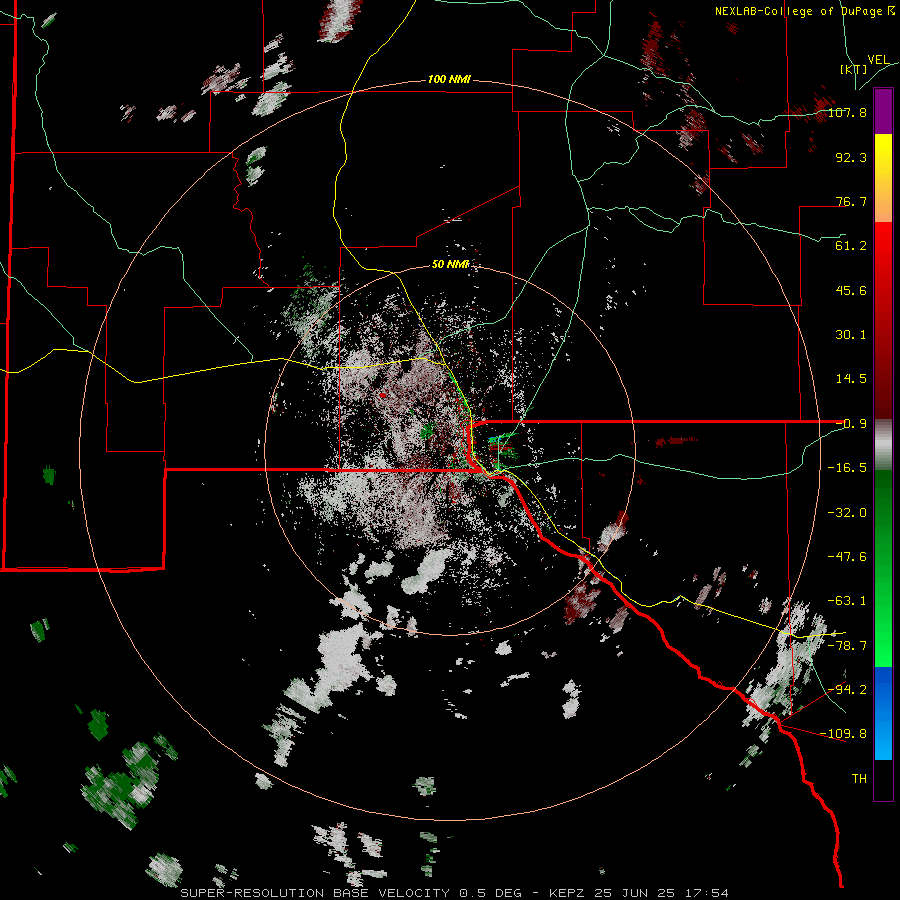Click the -78.7 velocity scale value
The image size is (900, 900).
point(847,646)
